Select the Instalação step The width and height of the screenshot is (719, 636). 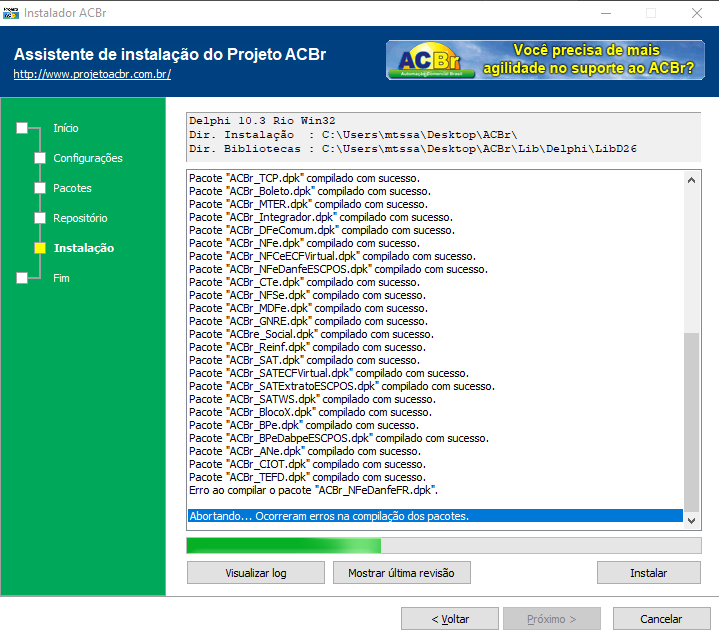[x=84, y=248]
